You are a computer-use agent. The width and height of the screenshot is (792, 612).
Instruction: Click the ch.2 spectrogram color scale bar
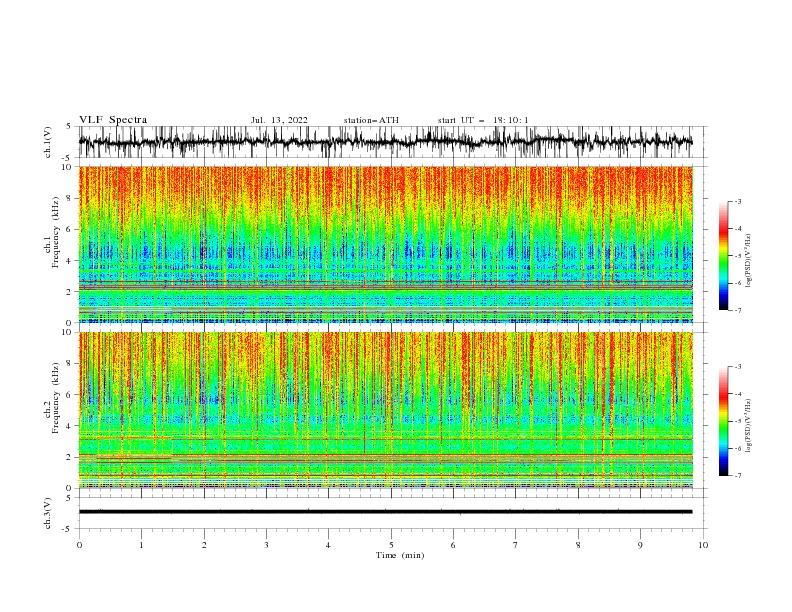(x=723, y=421)
